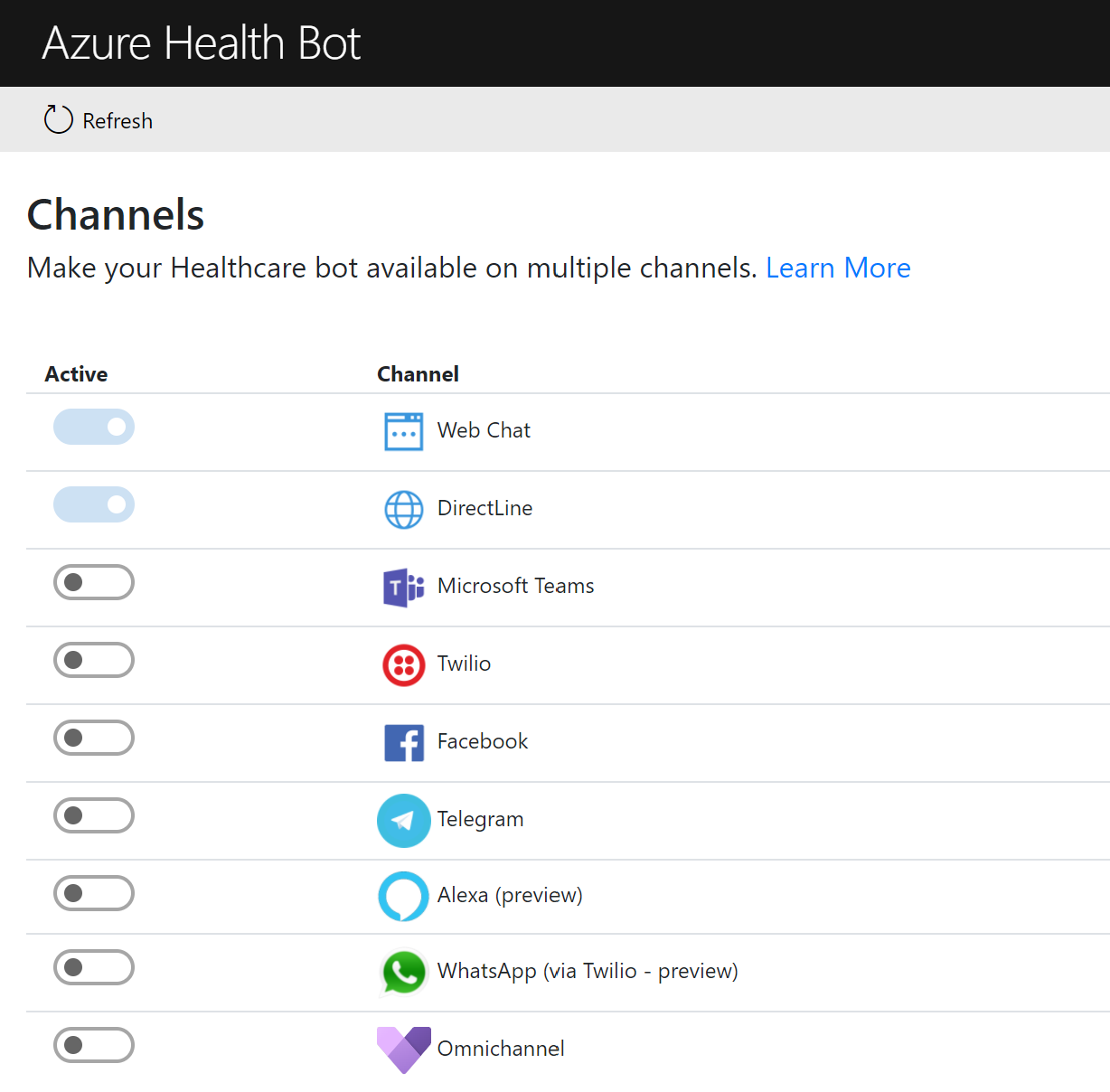Open the Alexa (preview) channel name
This screenshot has width=1110, height=1092.
point(510,895)
